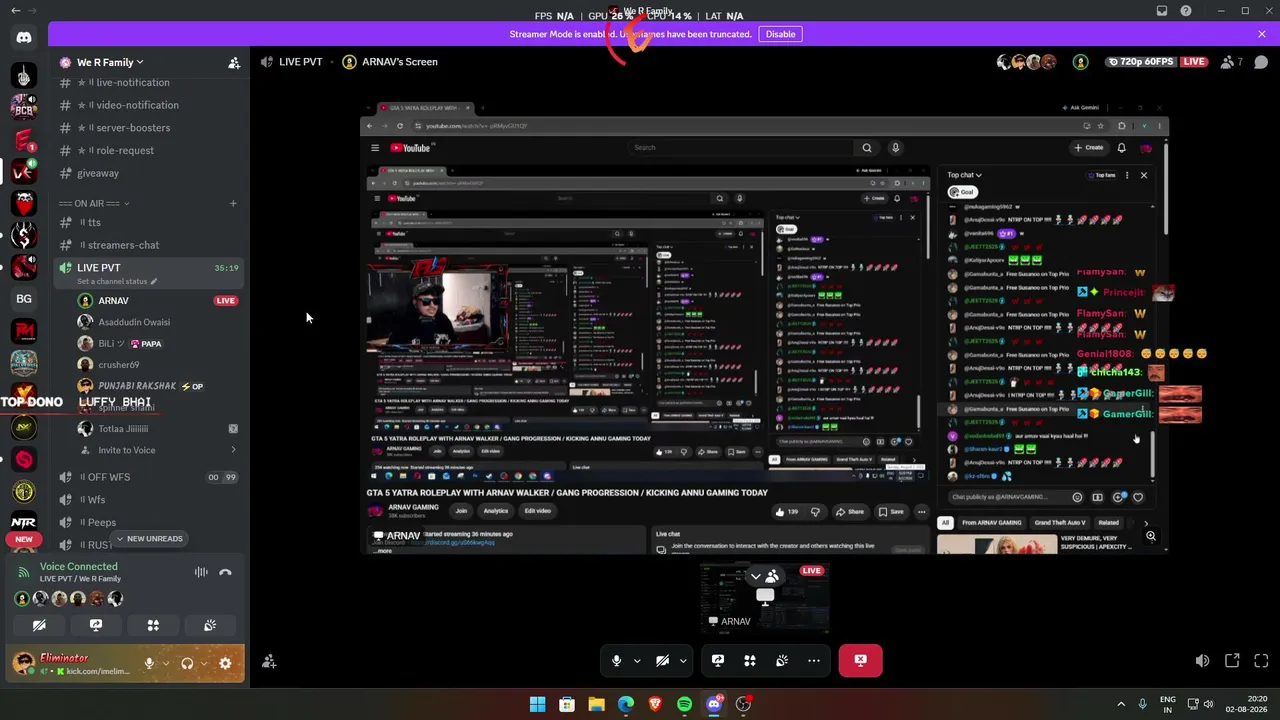Toggle noise suppression in the voice panel
Screen dimensions: 1280x720
coord(201,572)
